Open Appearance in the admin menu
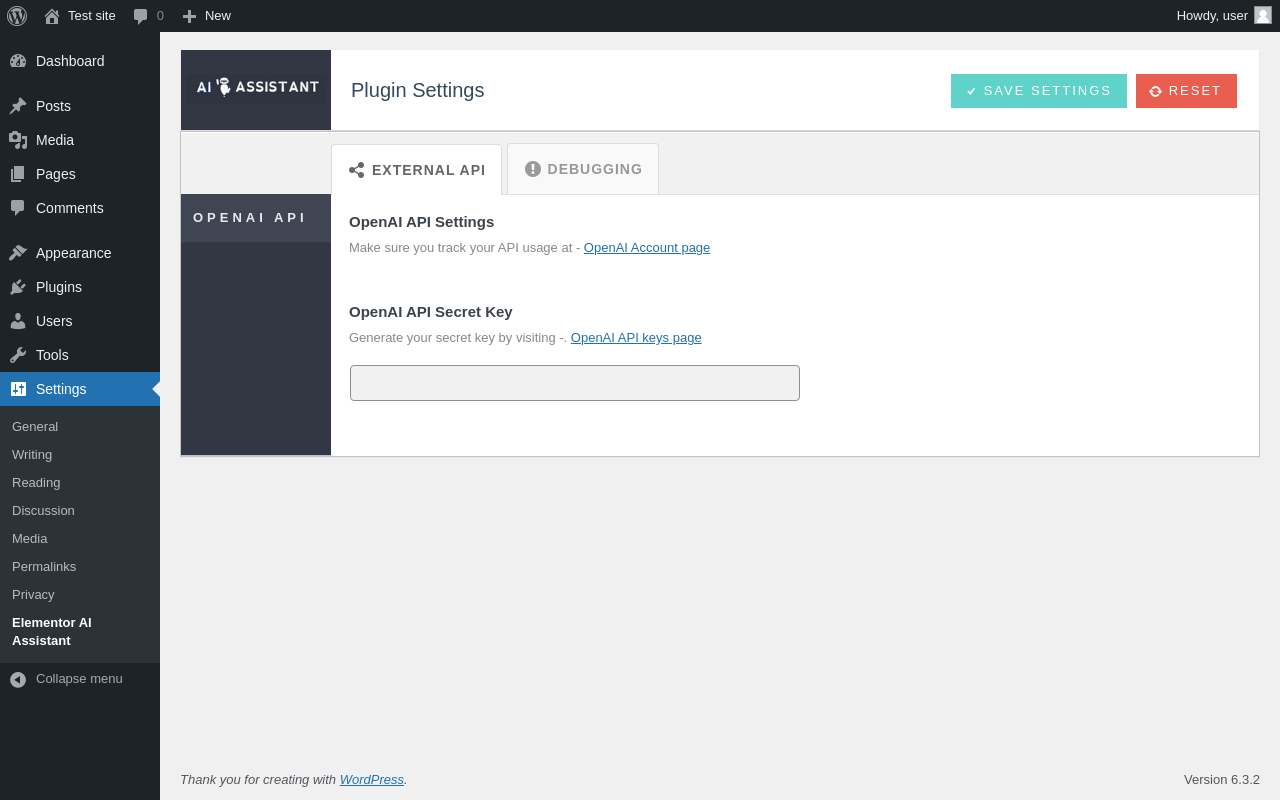This screenshot has width=1280, height=800. (x=80, y=253)
